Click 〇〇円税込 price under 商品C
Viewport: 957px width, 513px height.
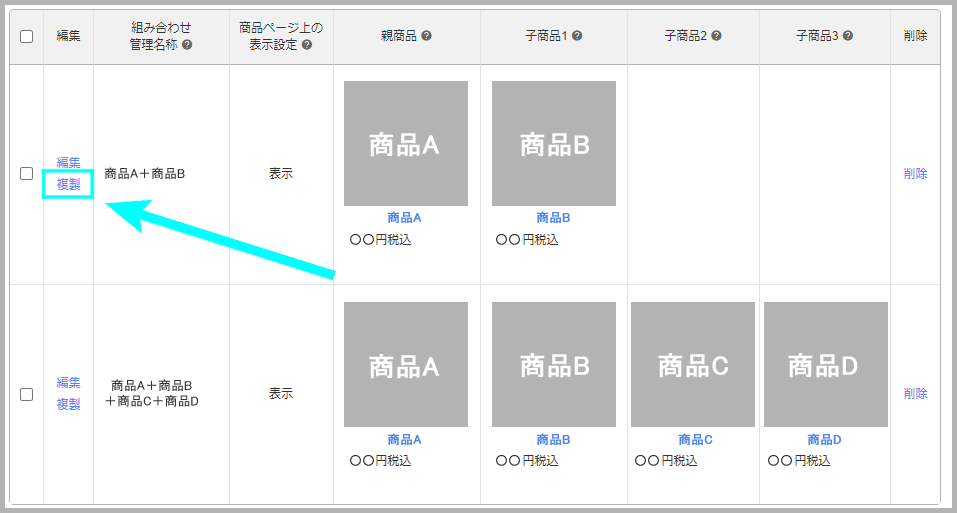pyautogui.click(x=666, y=461)
